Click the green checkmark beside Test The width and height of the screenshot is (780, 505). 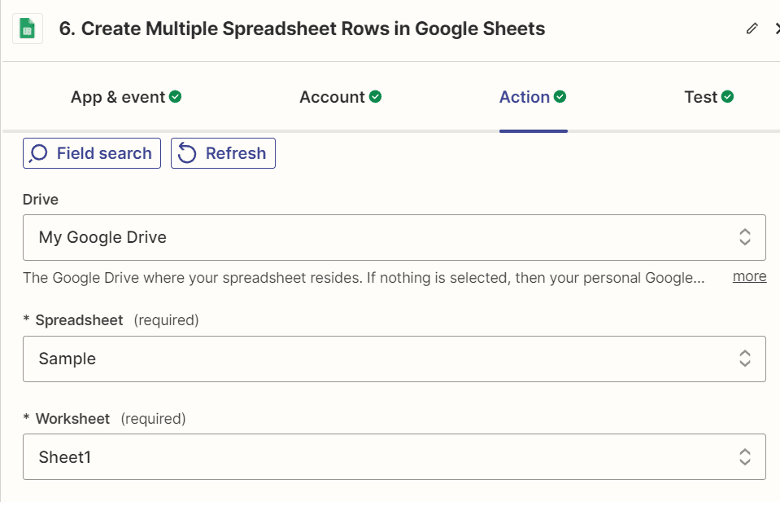pos(727,97)
